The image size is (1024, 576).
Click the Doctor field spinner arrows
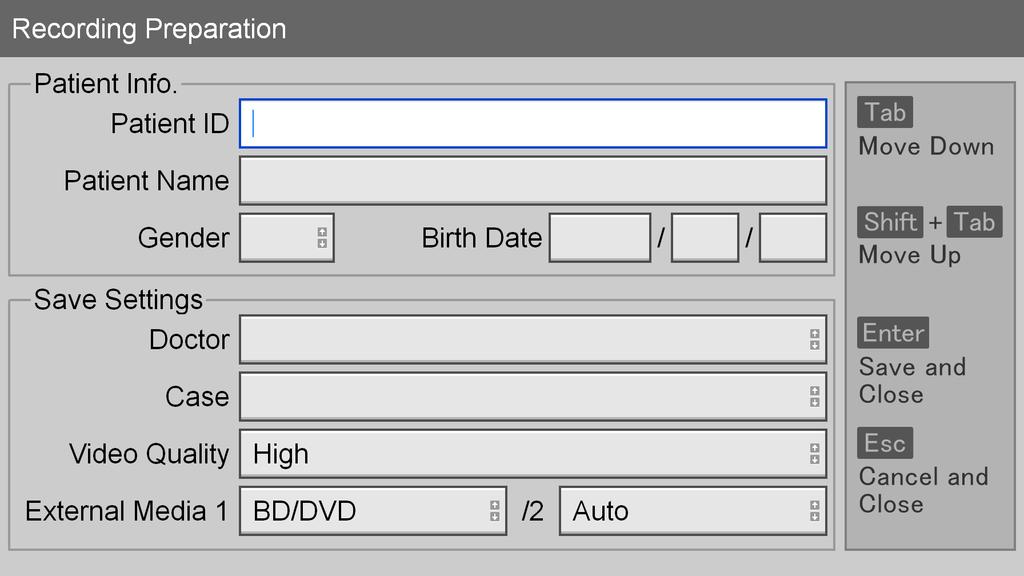tap(814, 340)
